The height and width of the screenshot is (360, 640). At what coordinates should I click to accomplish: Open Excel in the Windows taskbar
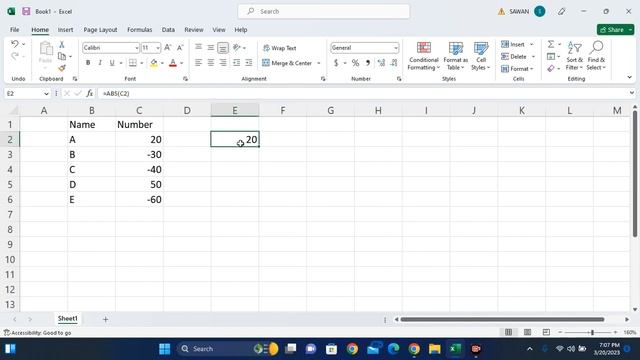455,349
